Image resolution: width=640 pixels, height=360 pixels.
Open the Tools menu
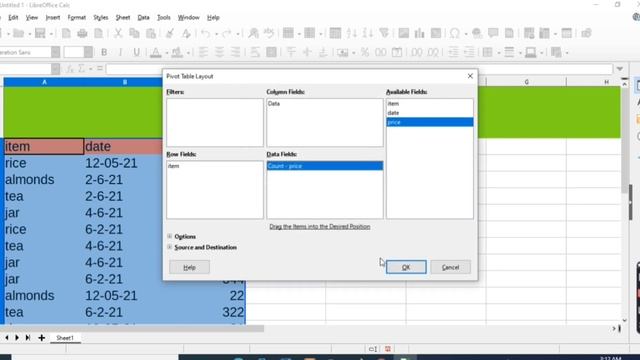point(164,18)
